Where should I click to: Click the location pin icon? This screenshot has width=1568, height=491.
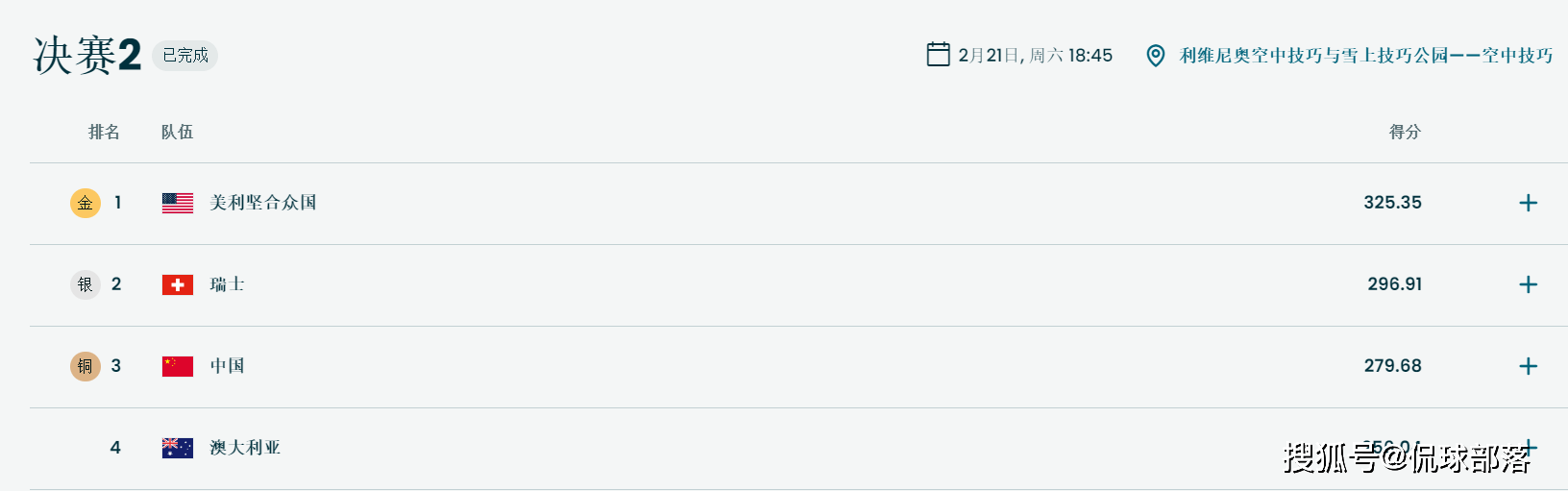[x=1156, y=56]
